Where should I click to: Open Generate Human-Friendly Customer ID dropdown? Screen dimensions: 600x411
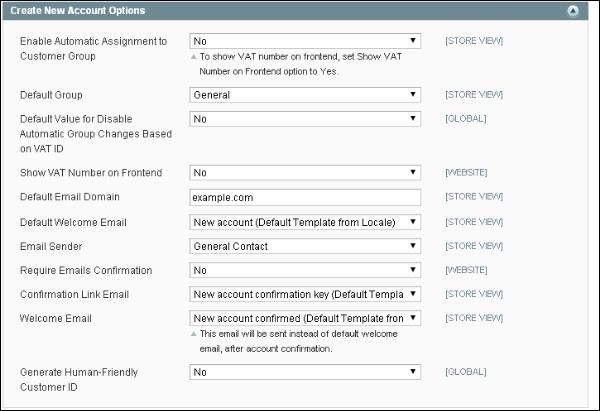[305, 372]
